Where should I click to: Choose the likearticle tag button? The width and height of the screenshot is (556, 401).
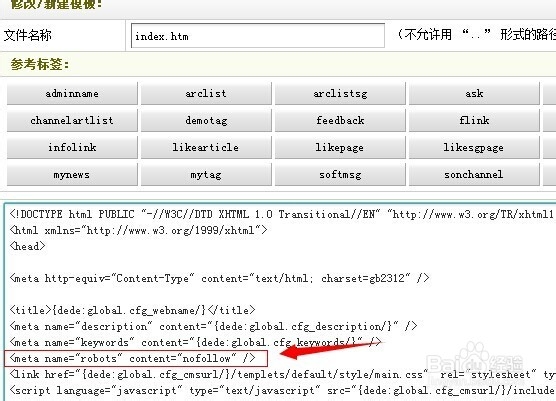tap(206, 147)
